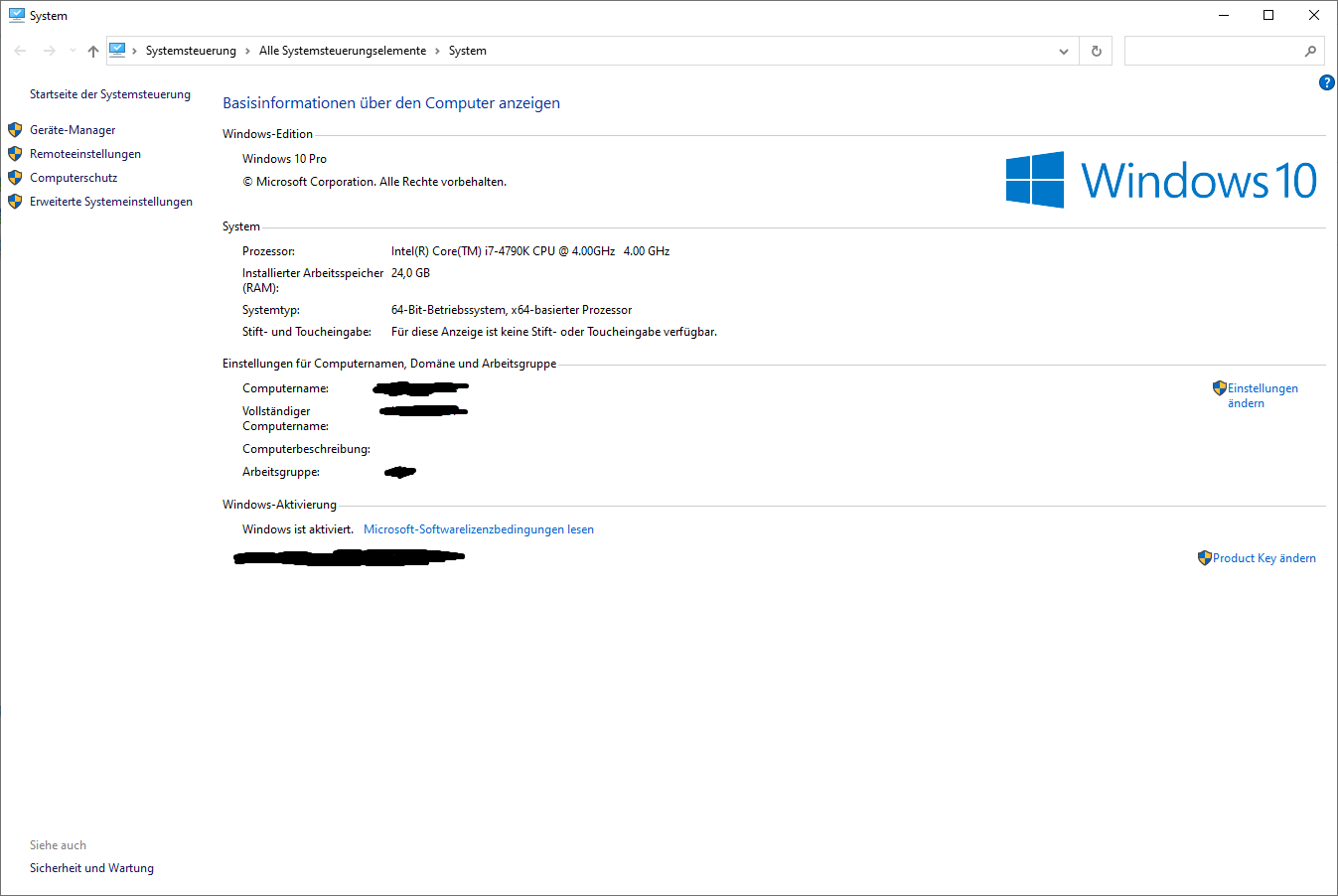Refresh the System page

coord(1097,51)
